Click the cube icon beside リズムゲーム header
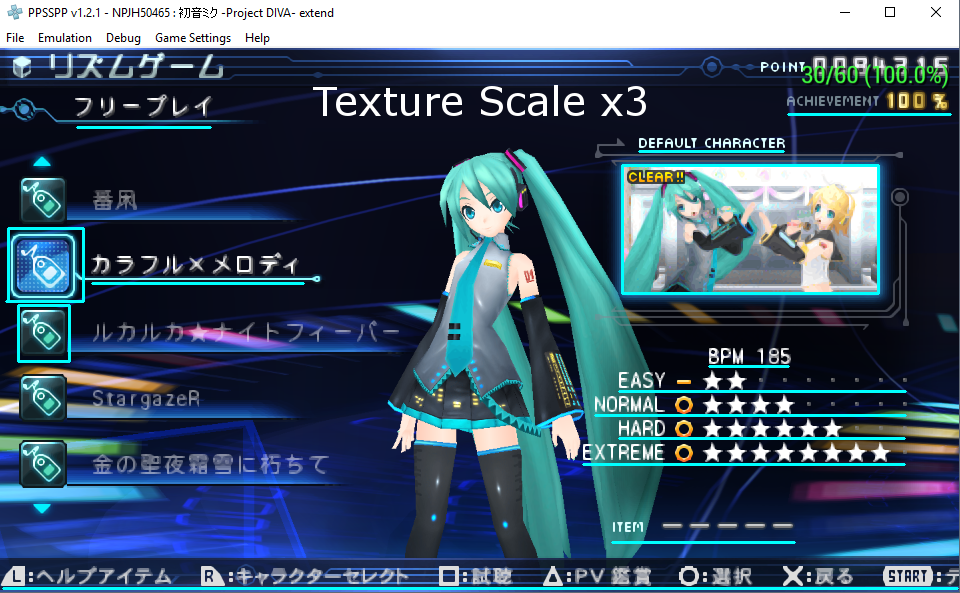960x593 pixels. click(x=25, y=67)
